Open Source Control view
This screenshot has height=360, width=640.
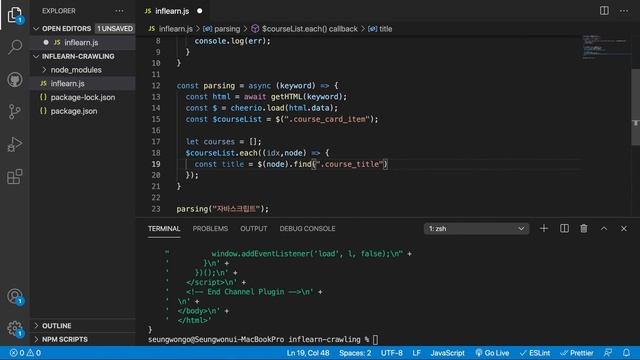[15, 111]
